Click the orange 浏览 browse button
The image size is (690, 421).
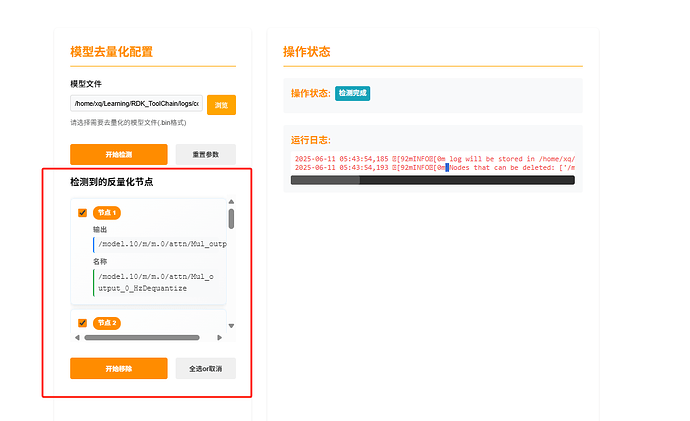pyautogui.click(x=221, y=105)
